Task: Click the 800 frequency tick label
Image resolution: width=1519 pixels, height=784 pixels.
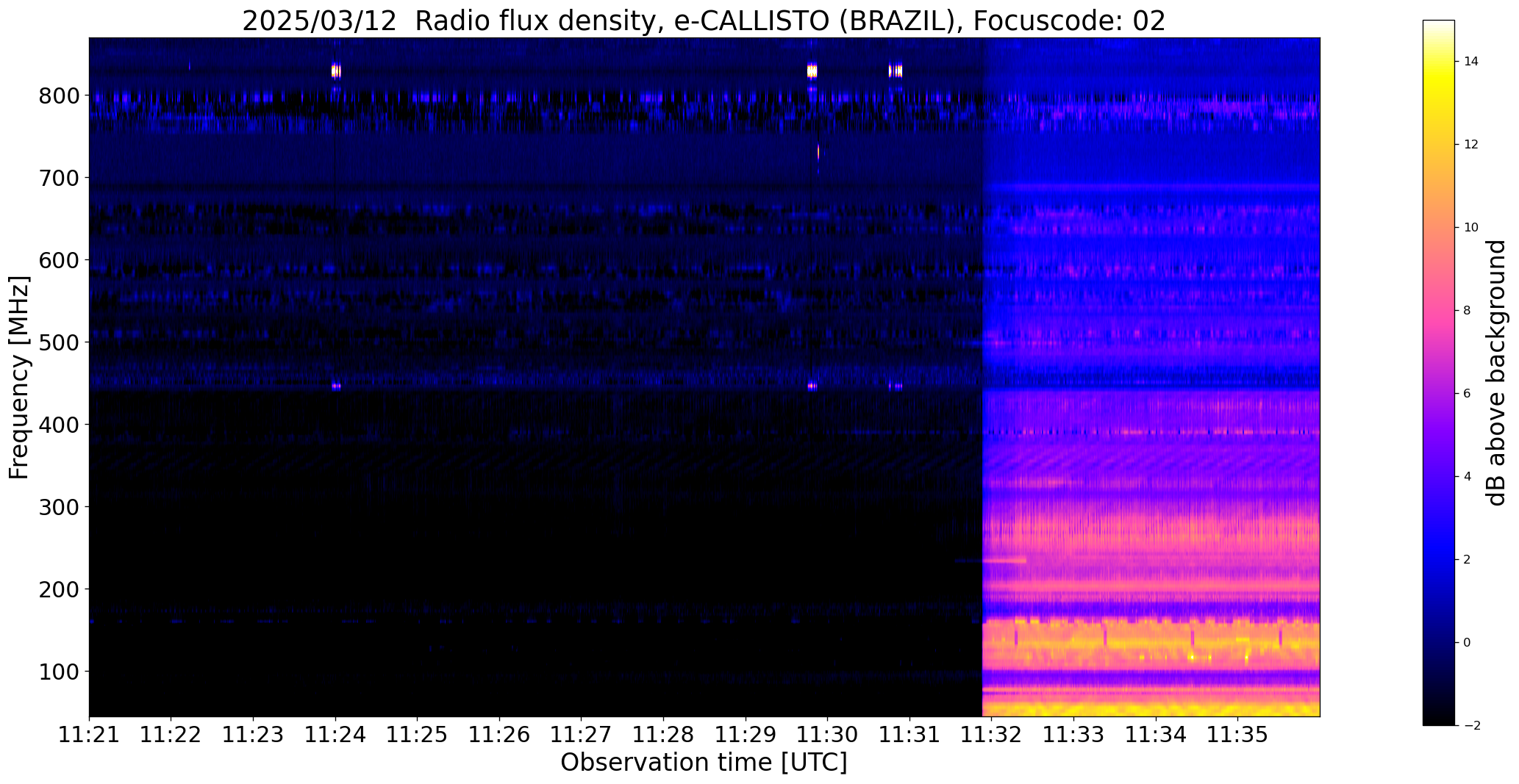Action: coord(59,96)
